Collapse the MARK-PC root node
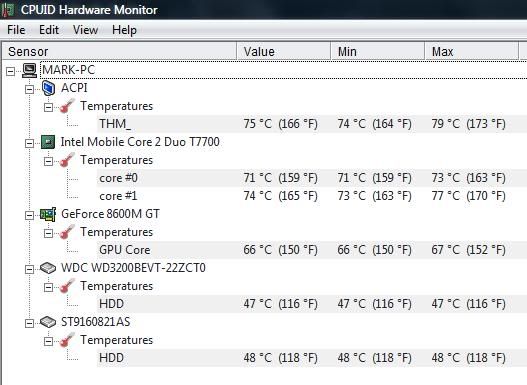The width and height of the screenshot is (527, 385). pyautogui.click(x=10, y=71)
